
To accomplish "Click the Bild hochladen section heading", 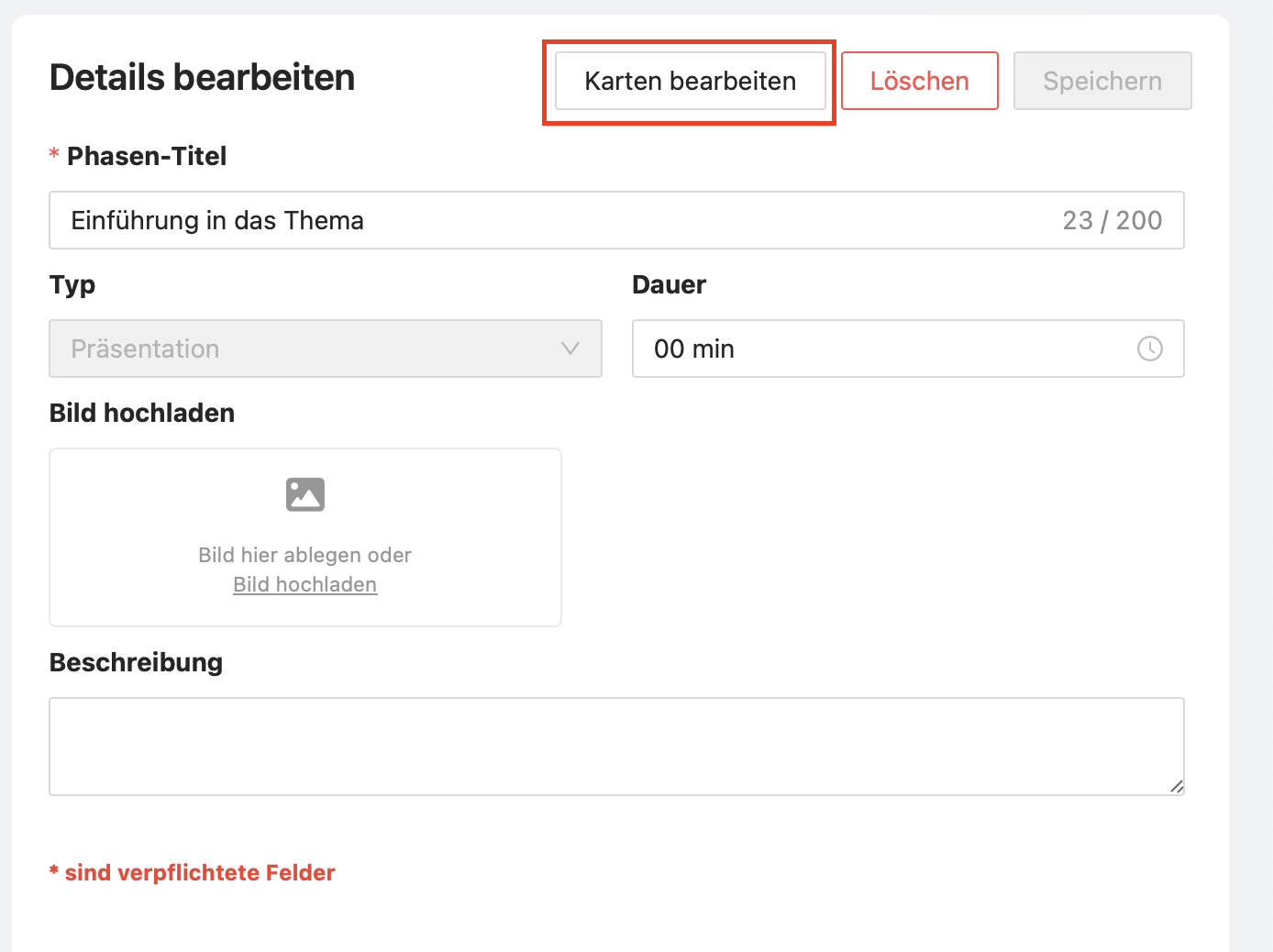I will (142, 413).
